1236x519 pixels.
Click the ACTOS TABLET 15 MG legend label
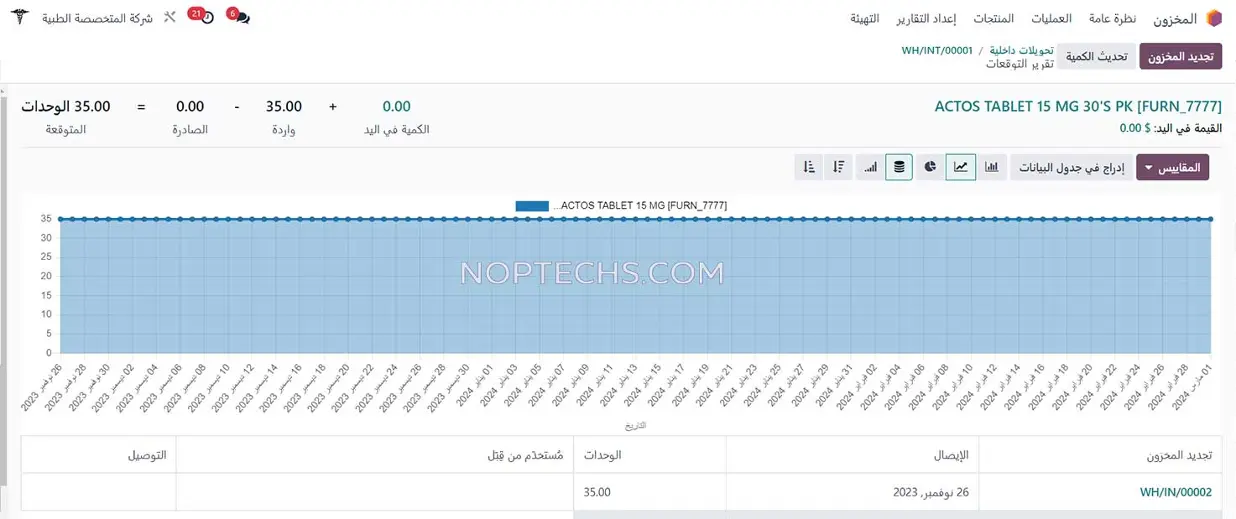pos(640,205)
